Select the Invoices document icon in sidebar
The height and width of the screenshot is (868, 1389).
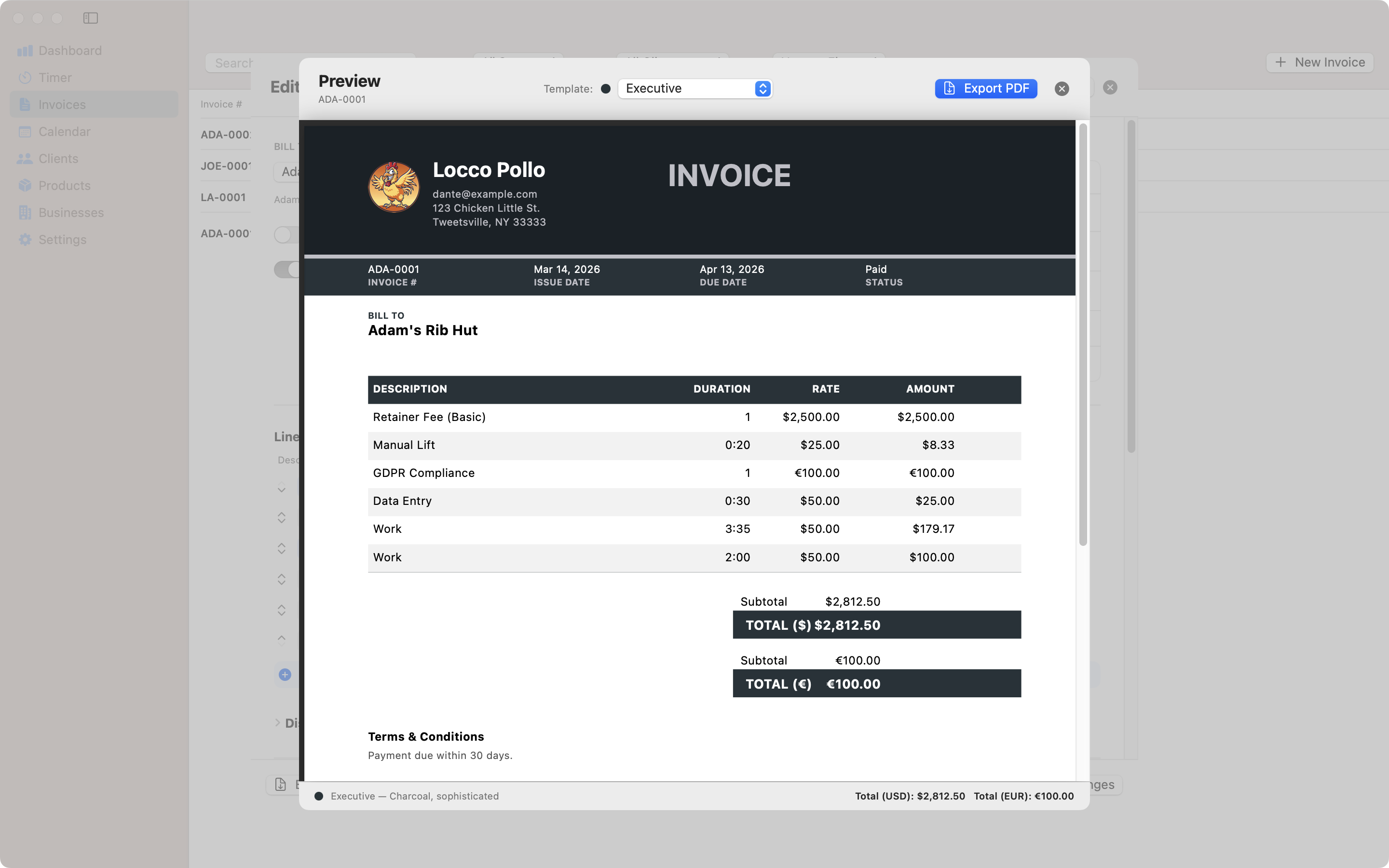pos(25,105)
